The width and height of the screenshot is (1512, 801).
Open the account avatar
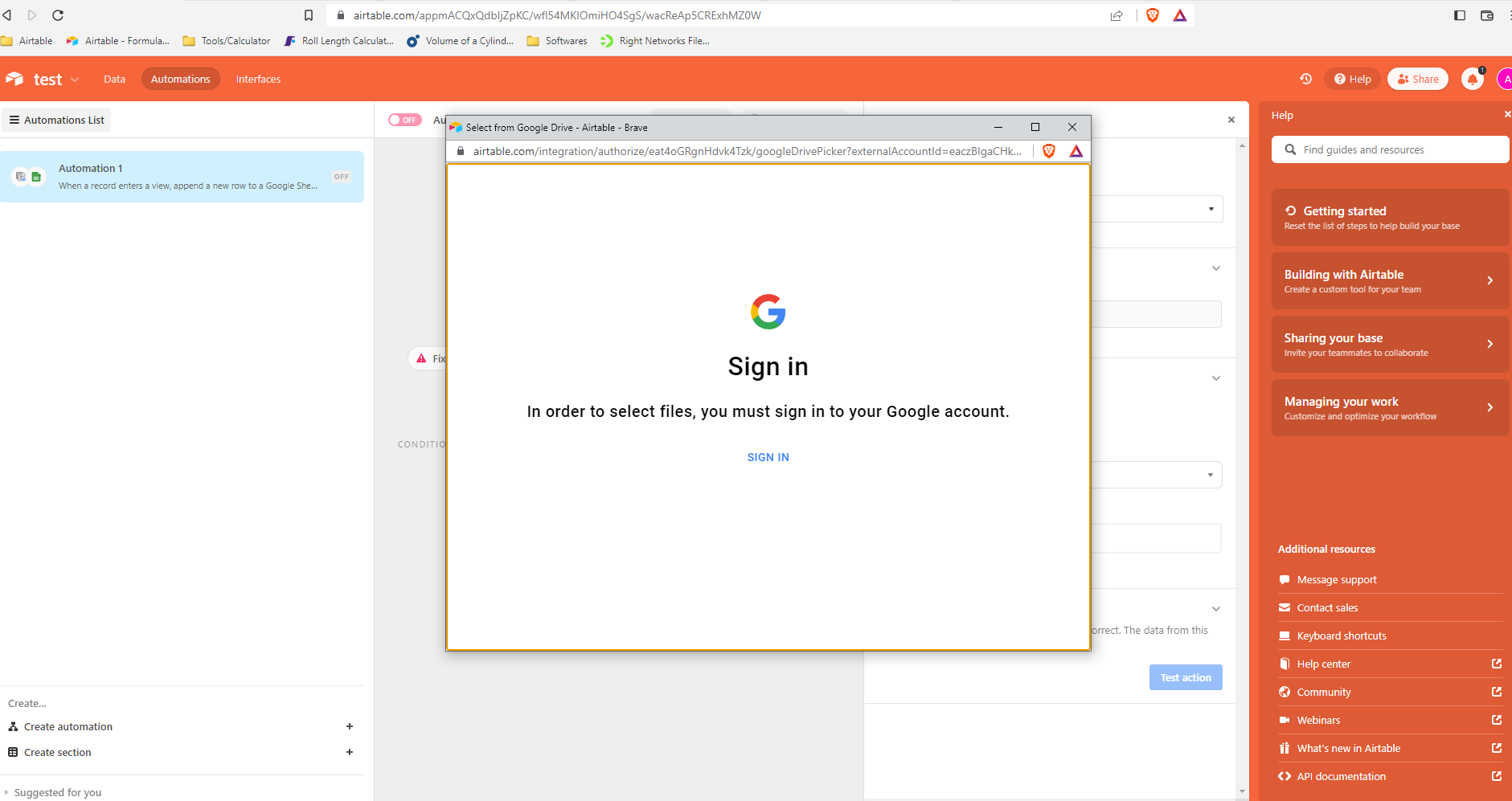coord(1505,79)
